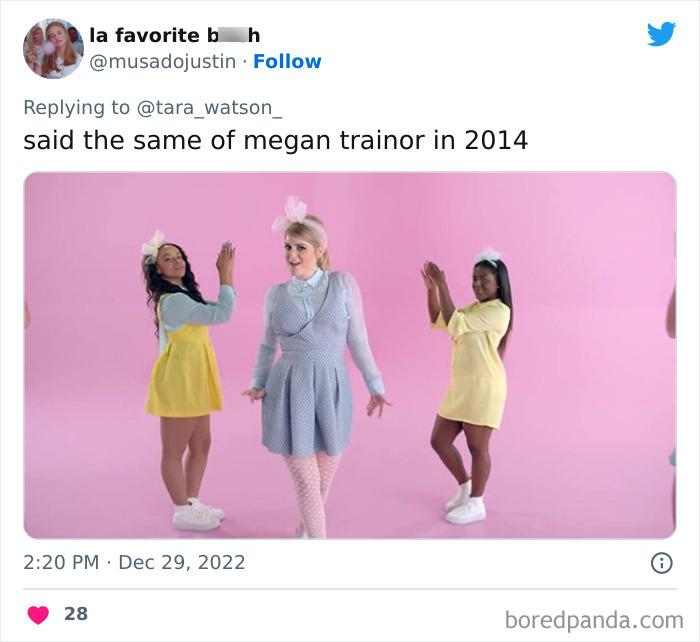This screenshot has width=700, height=642.
Task: Open the pink music video image
Action: coord(350,355)
